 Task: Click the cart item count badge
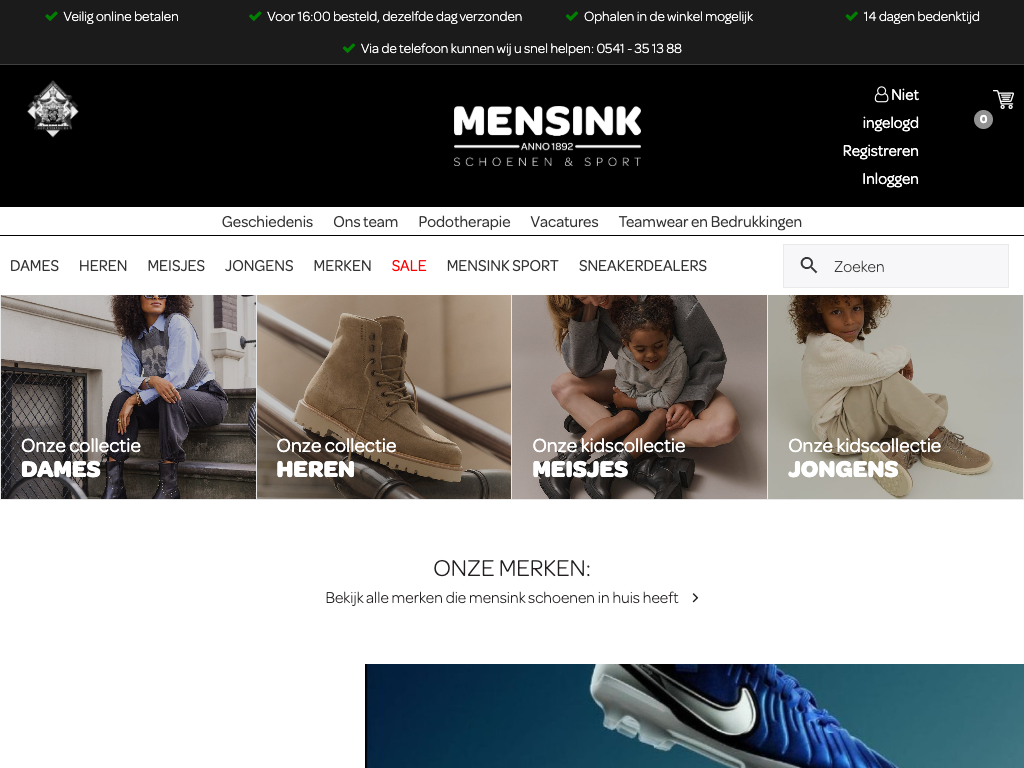coord(983,120)
